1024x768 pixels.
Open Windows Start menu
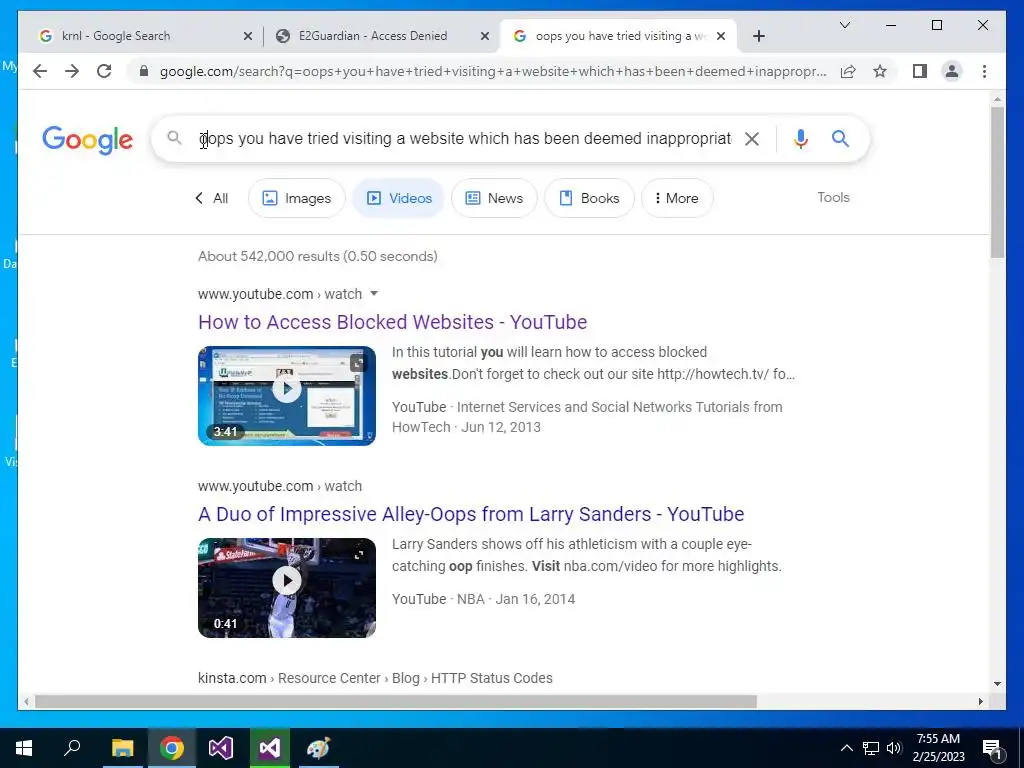(x=24, y=748)
